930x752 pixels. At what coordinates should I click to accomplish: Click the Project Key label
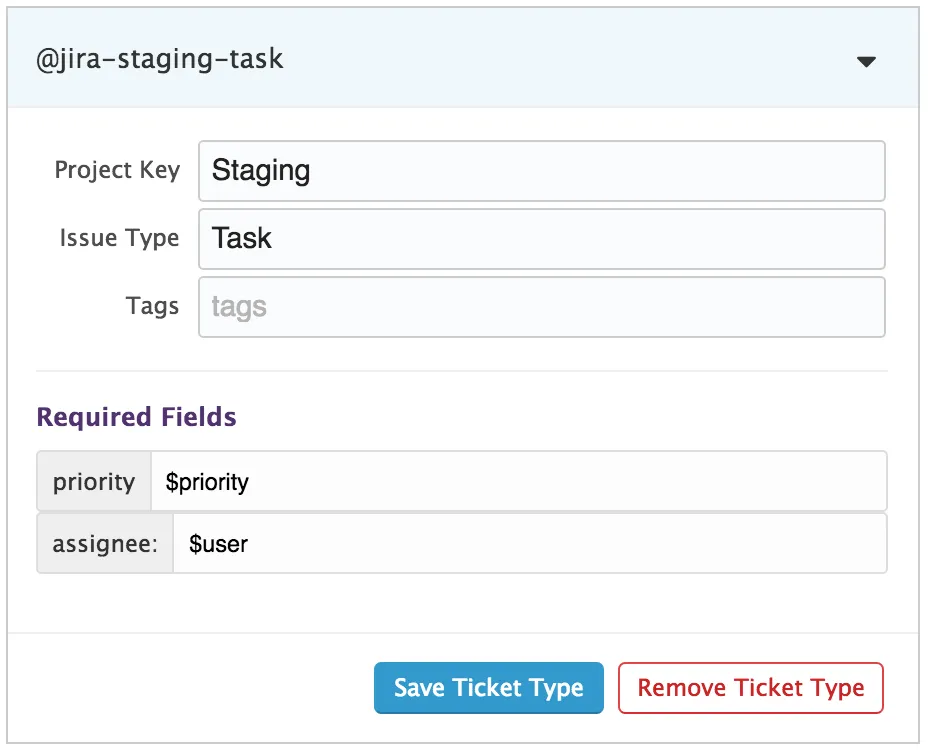pos(117,170)
